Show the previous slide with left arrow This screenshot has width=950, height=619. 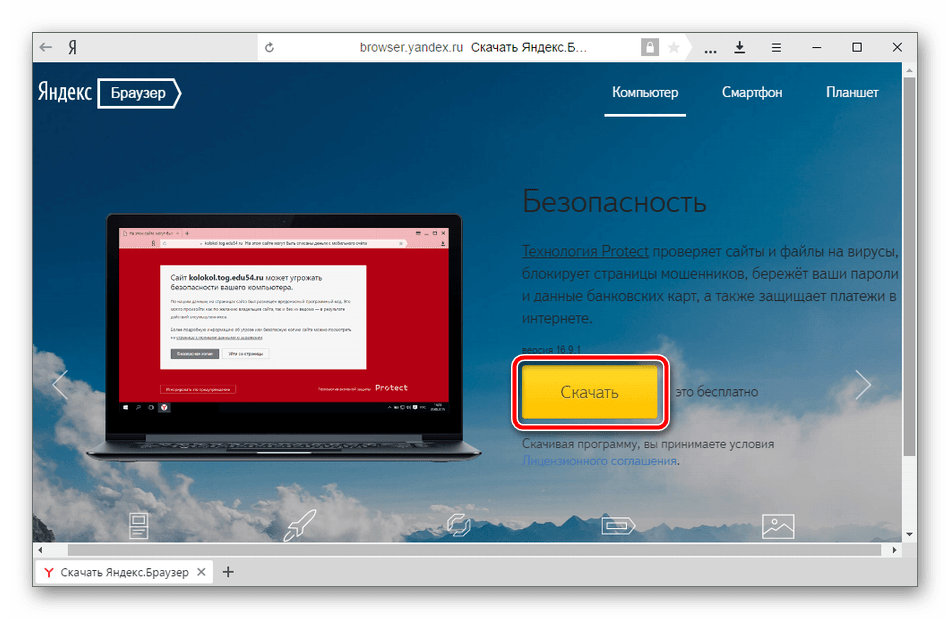pos(60,385)
